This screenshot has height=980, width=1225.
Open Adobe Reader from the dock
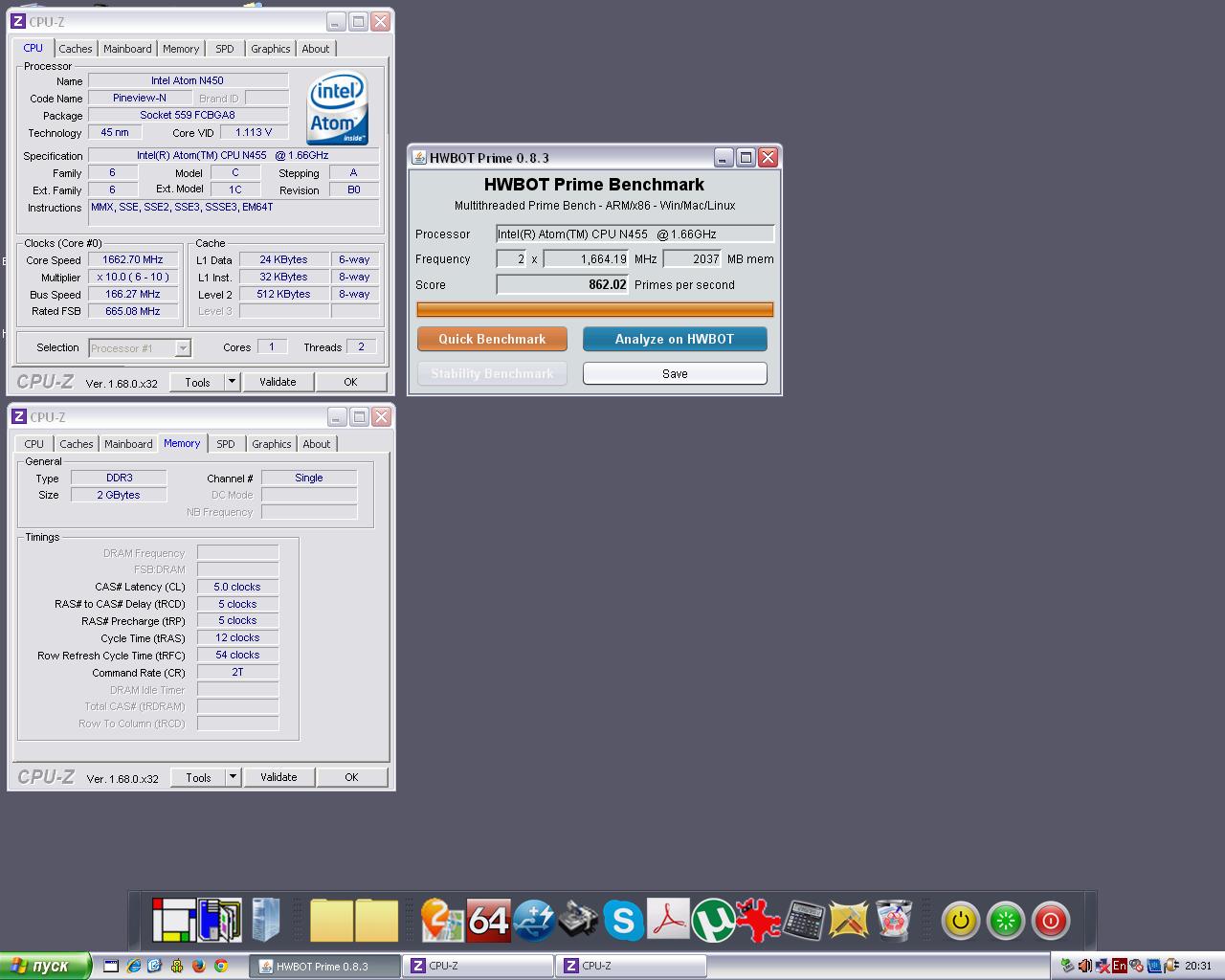pos(668,921)
